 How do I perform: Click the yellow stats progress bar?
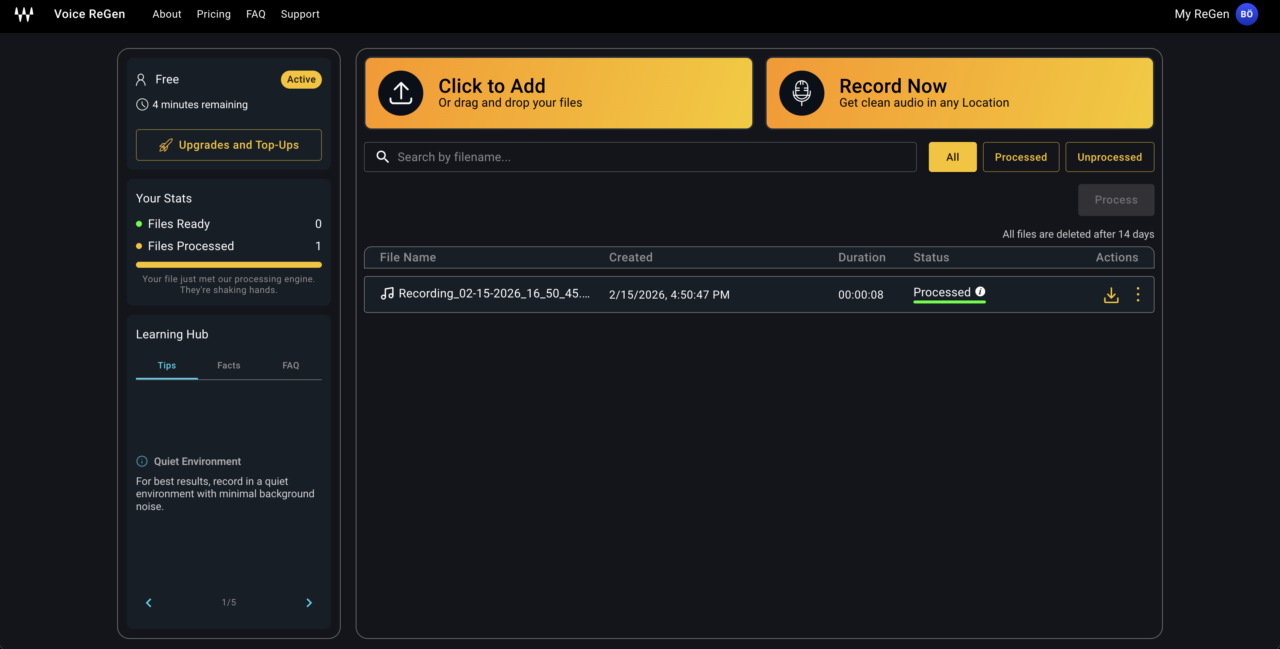pos(229,265)
